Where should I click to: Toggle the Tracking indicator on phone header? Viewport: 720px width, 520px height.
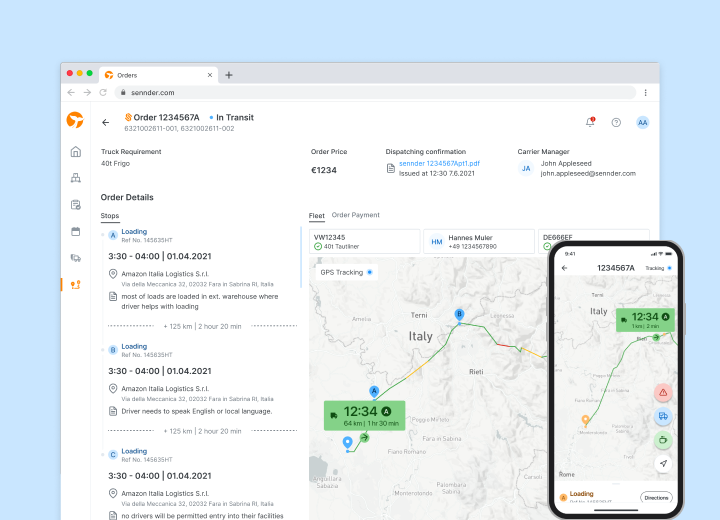point(669,268)
